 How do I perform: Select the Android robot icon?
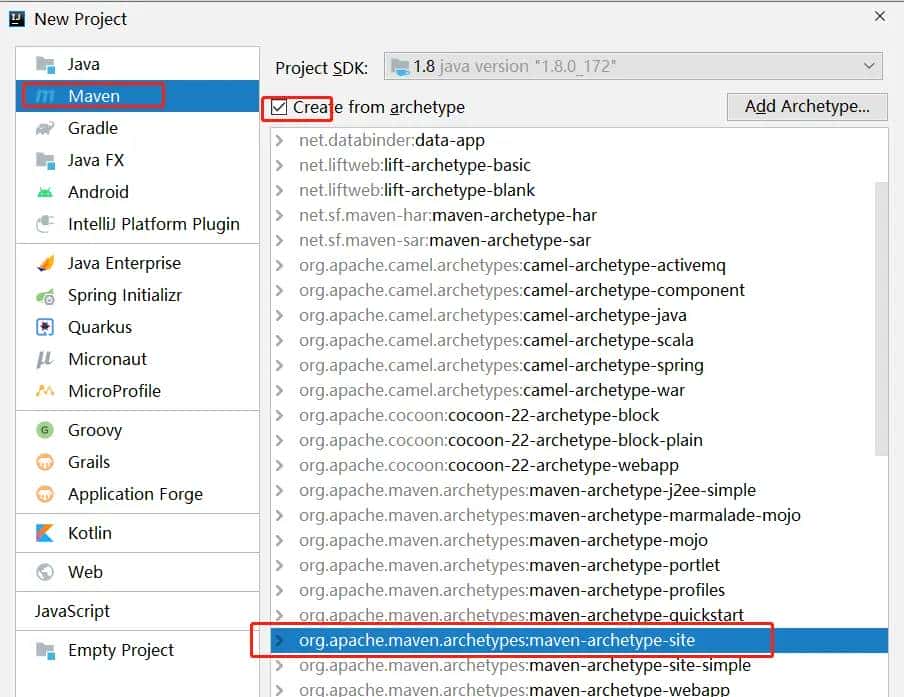(45, 192)
